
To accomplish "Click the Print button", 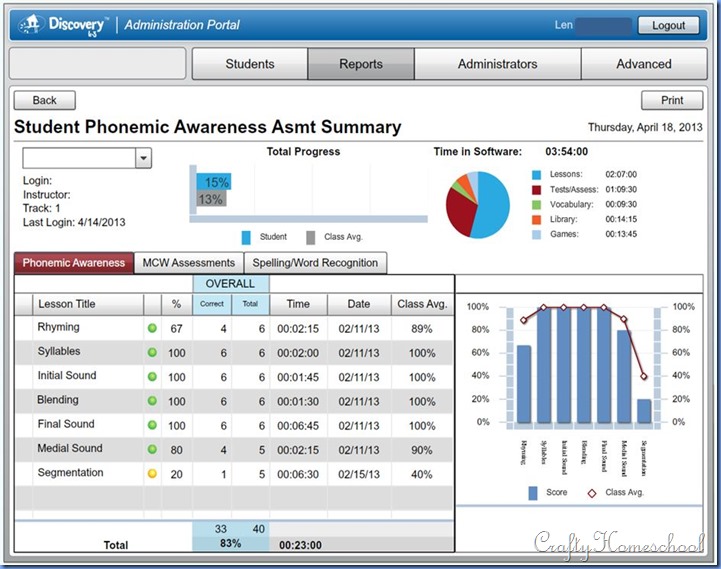I will click(x=672, y=100).
